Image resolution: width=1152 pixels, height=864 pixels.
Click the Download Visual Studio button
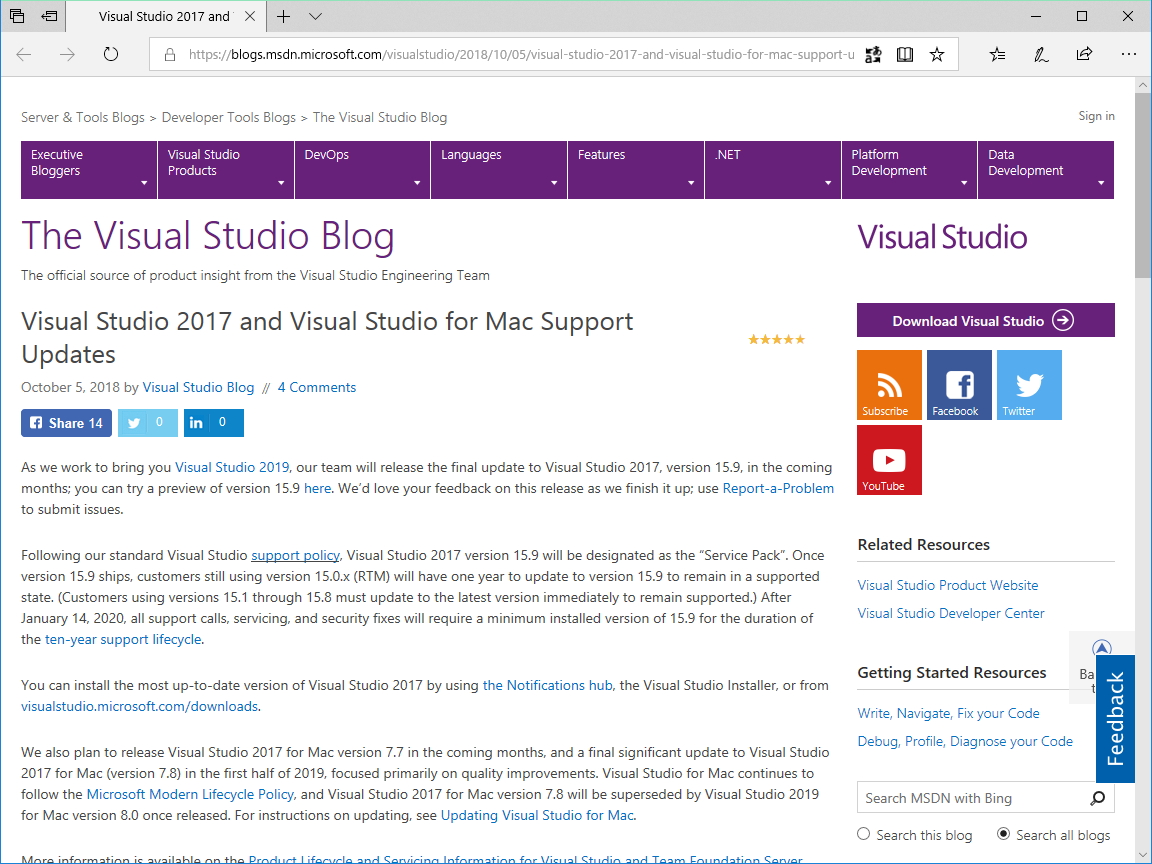(x=985, y=319)
